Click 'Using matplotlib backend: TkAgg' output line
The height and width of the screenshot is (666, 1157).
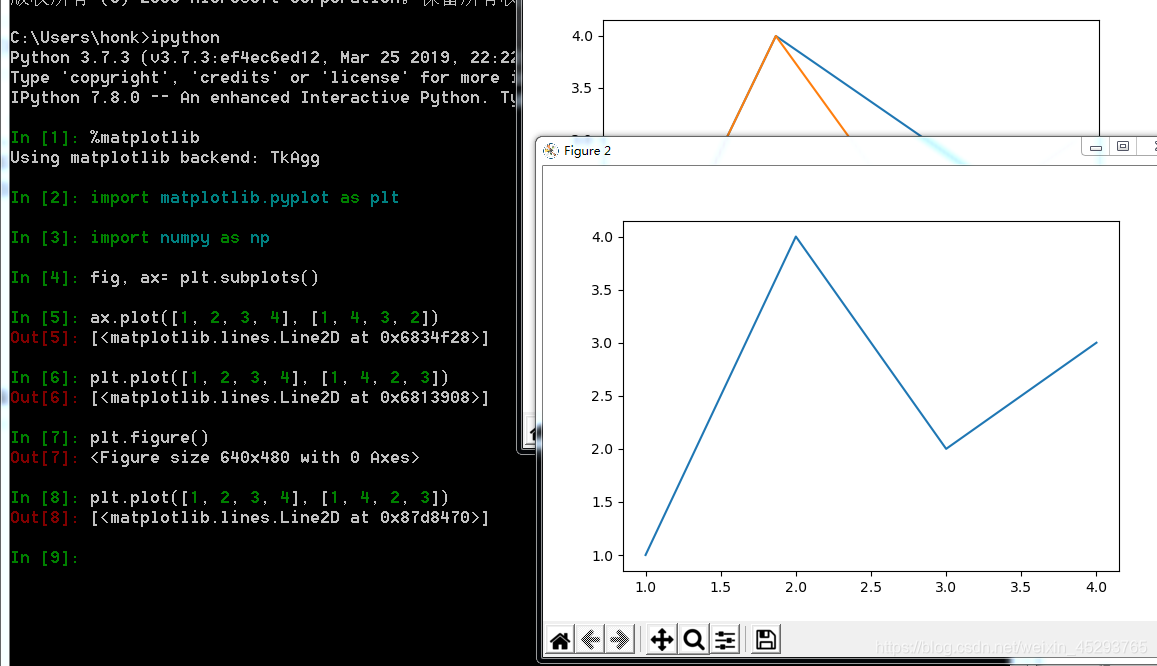(x=165, y=158)
